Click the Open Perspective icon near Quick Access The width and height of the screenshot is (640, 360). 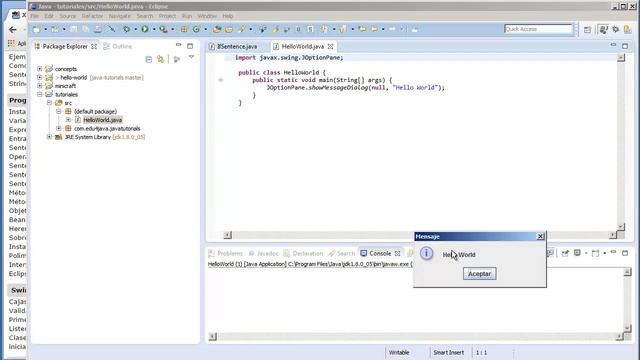pyautogui.click(x=587, y=29)
